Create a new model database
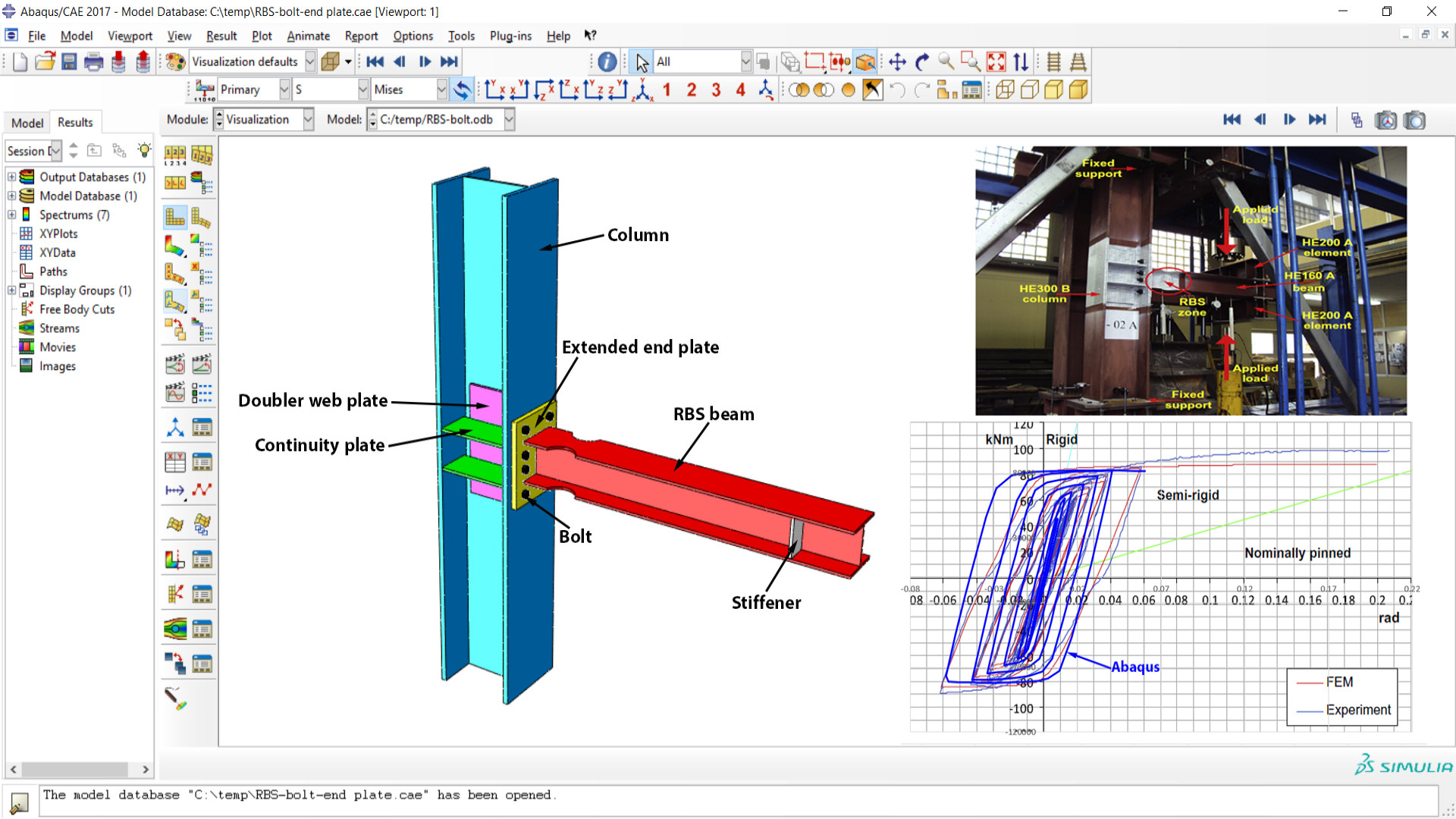This screenshot has height=819, width=1456. (20, 62)
